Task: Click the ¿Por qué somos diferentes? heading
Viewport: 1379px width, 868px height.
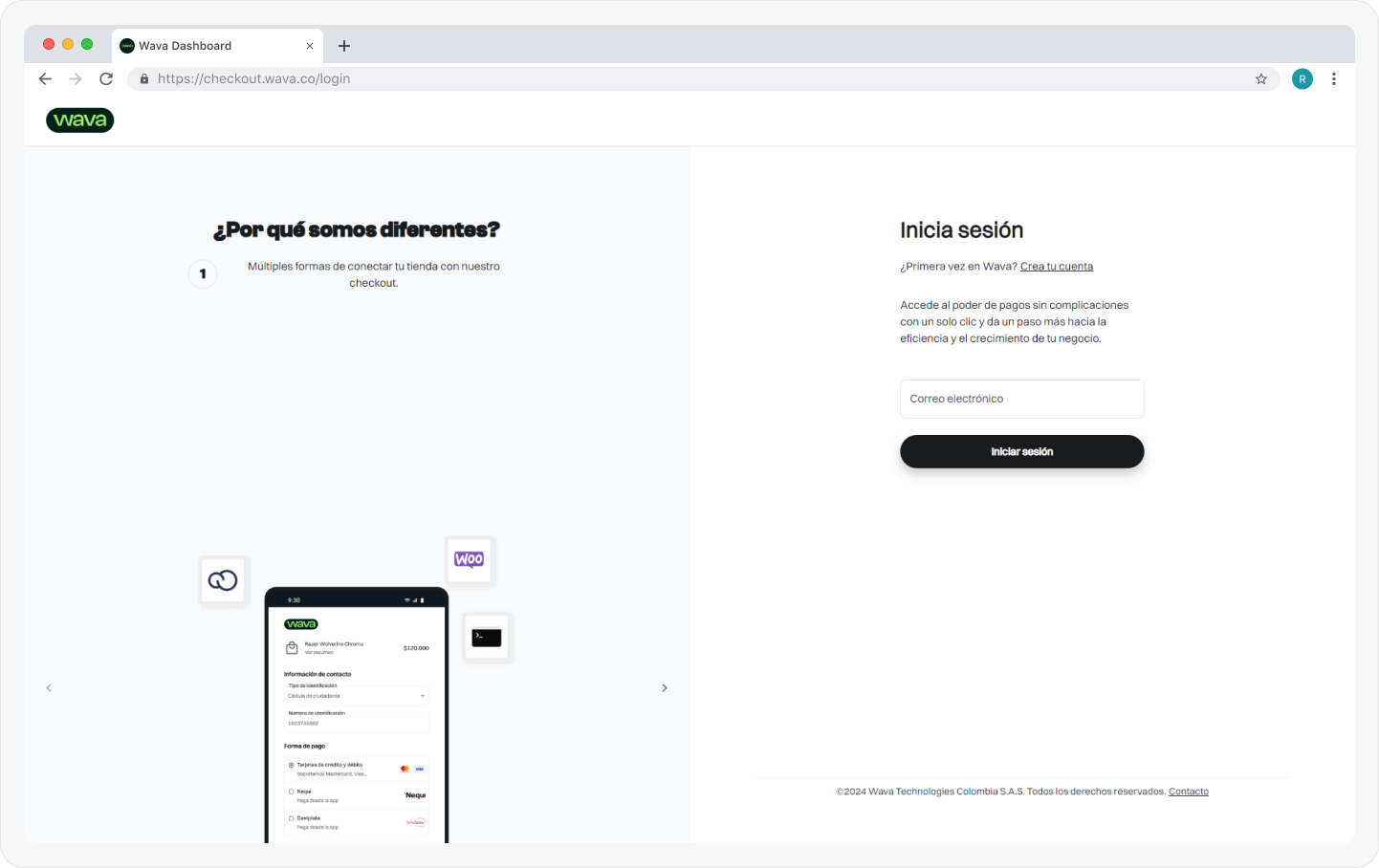Action: click(357, 230)
